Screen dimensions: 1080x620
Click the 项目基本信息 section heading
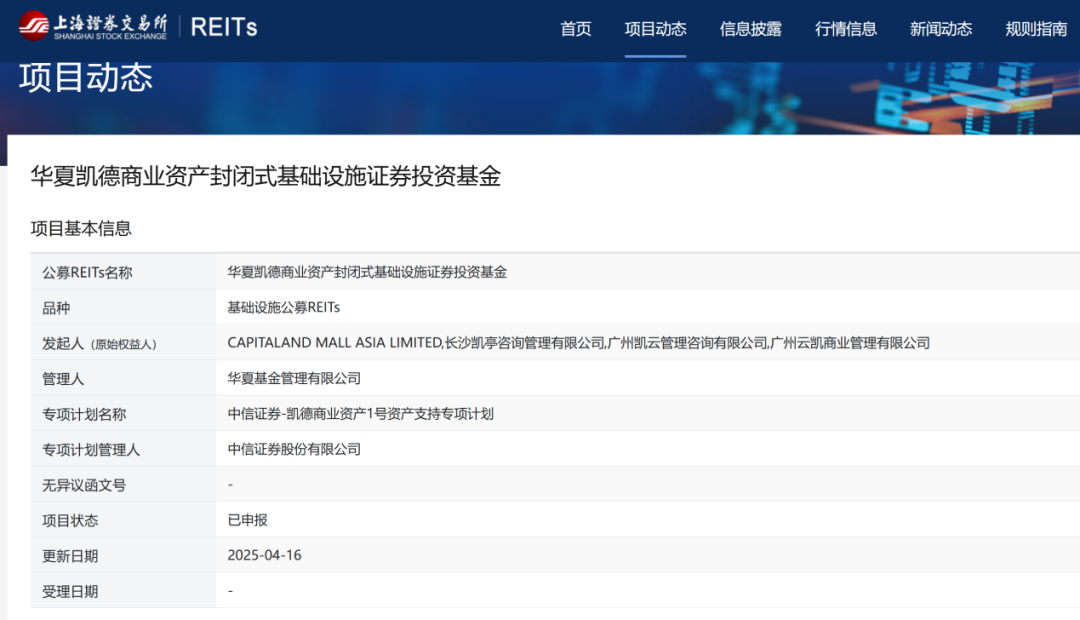pyautogui.click(x=81, y=229)
